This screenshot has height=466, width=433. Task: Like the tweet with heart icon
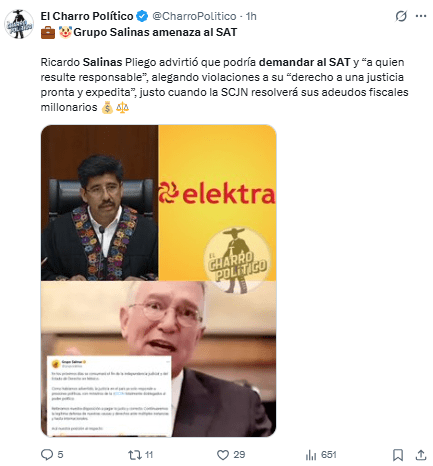pos(223,455)
